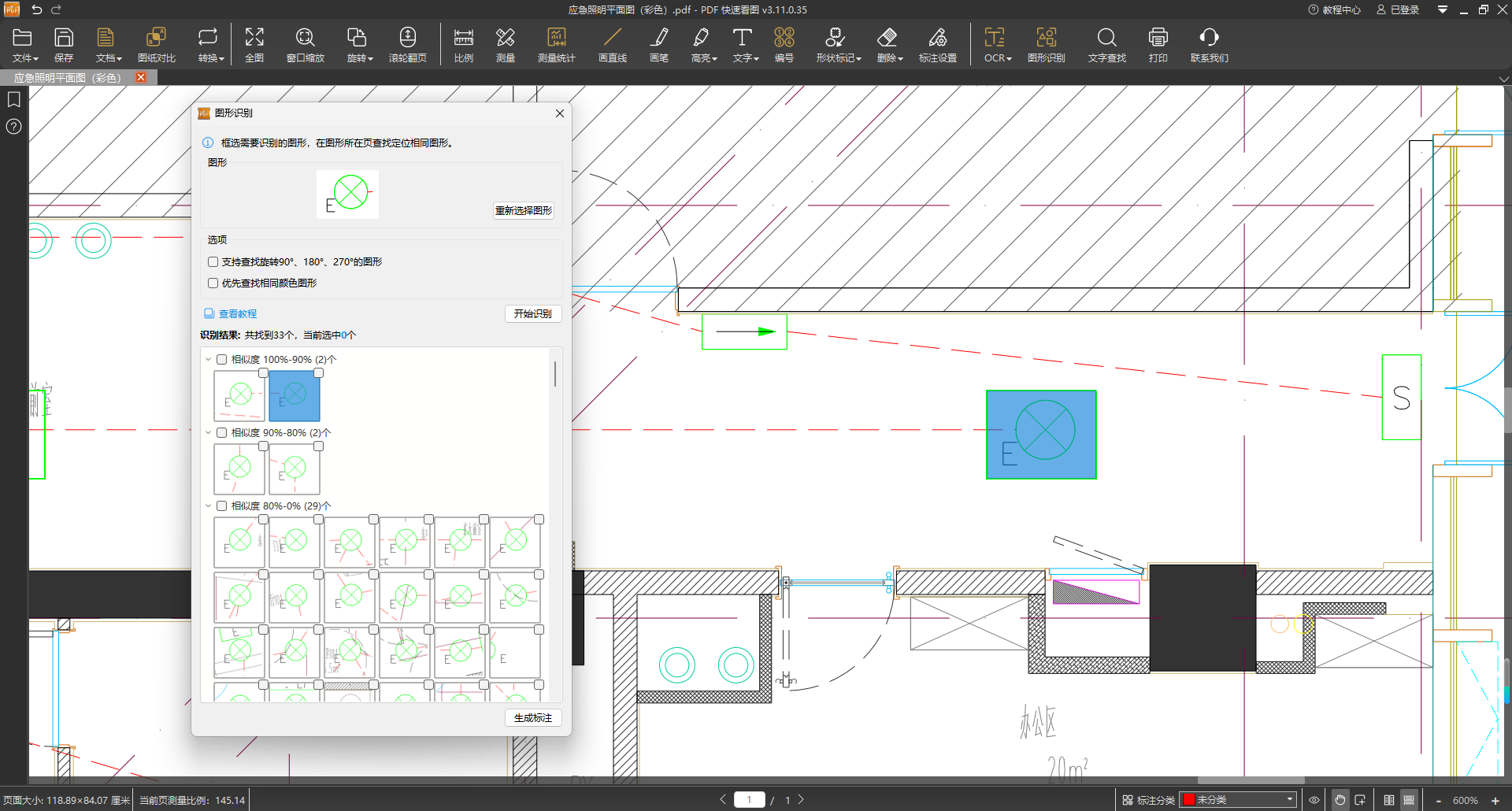
Task: Select the 画直线 line drawing tool
Action: point(612,45)
